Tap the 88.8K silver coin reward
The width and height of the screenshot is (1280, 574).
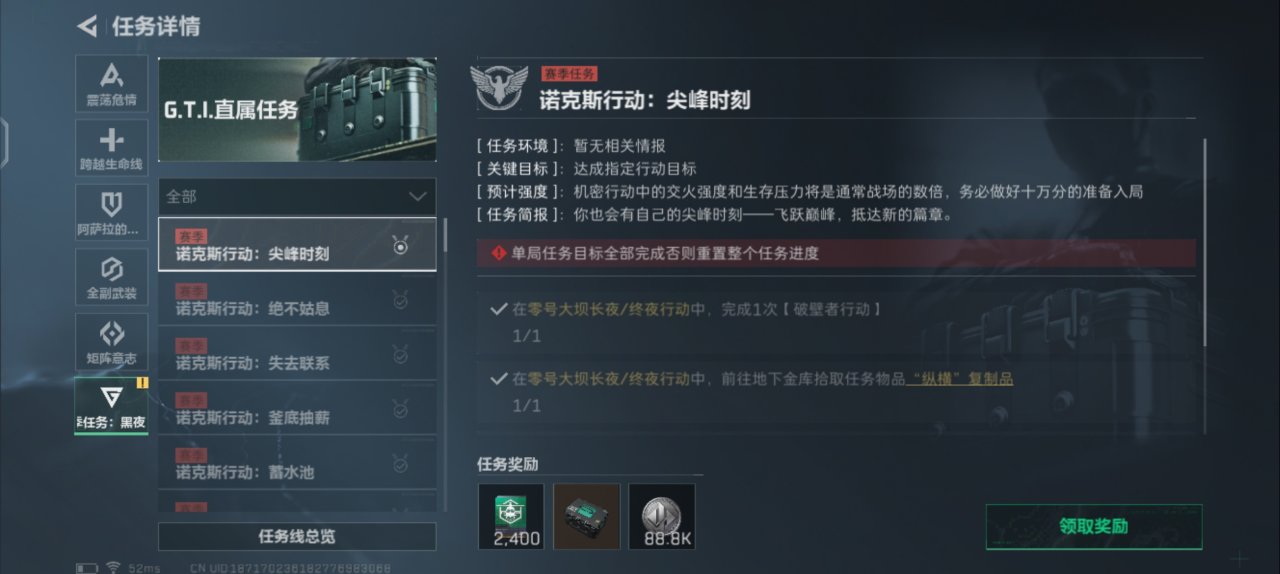[662, 517]
